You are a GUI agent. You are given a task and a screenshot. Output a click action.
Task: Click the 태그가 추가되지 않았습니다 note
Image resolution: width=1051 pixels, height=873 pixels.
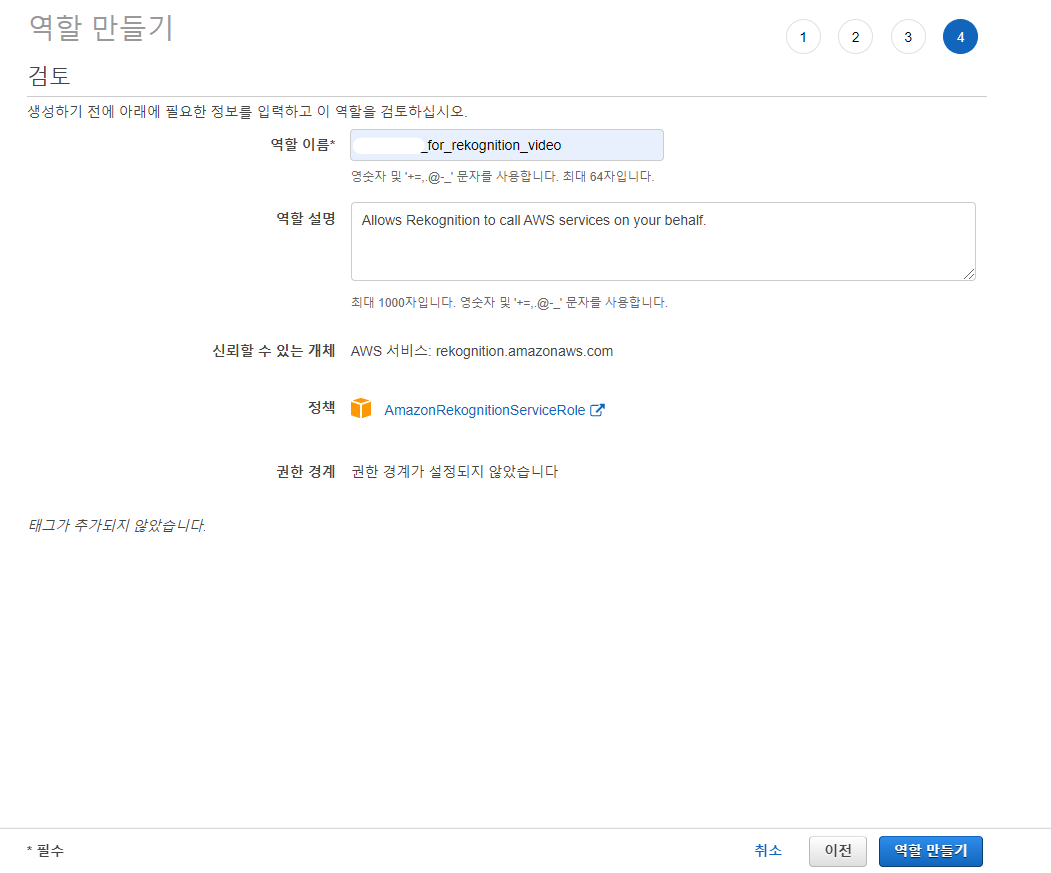[x=117, y=525]
